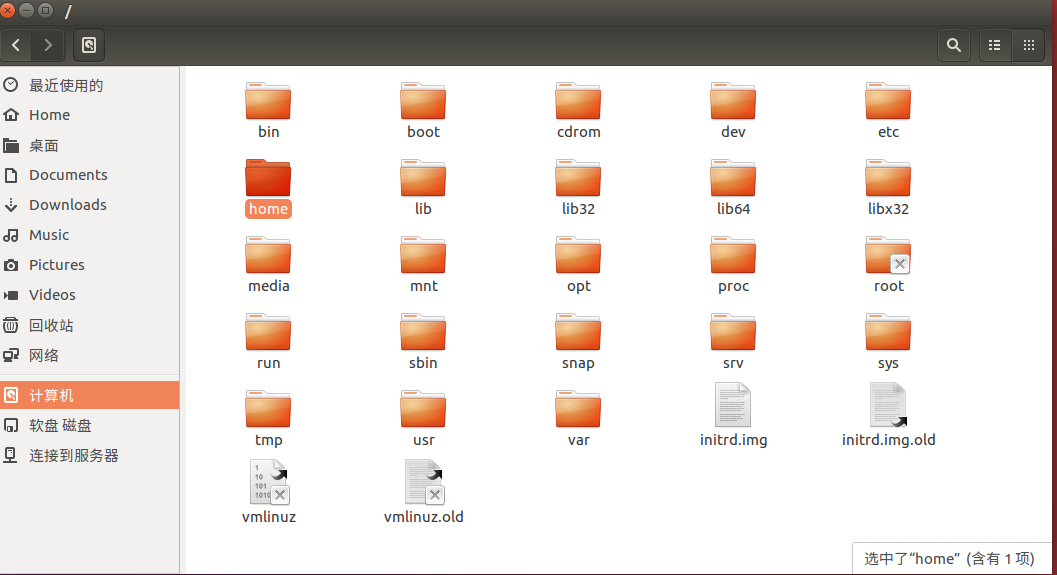Select the srv folder
This screenshot has width=1057, height=575.
pos(733,341)
